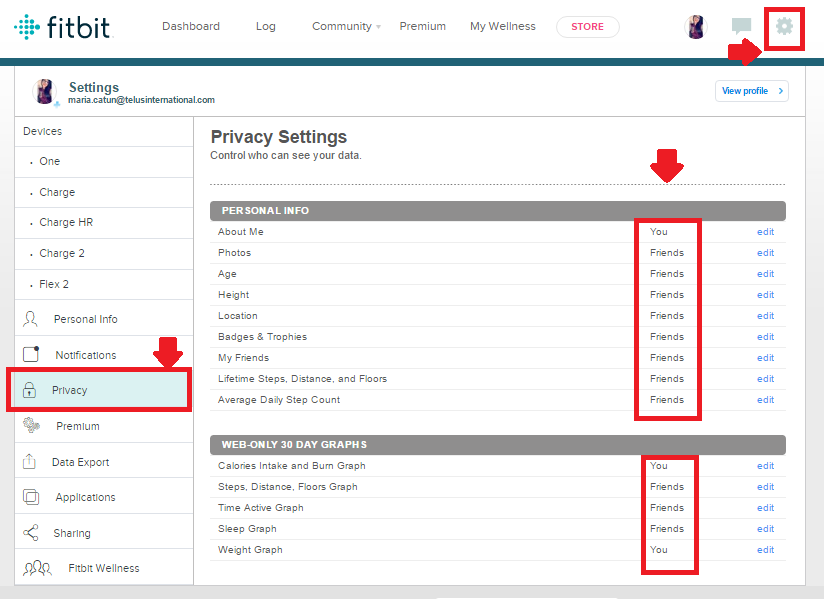Open Data Export settings
The width and height of the screenshot is (824, 599).
coord(104,462)
